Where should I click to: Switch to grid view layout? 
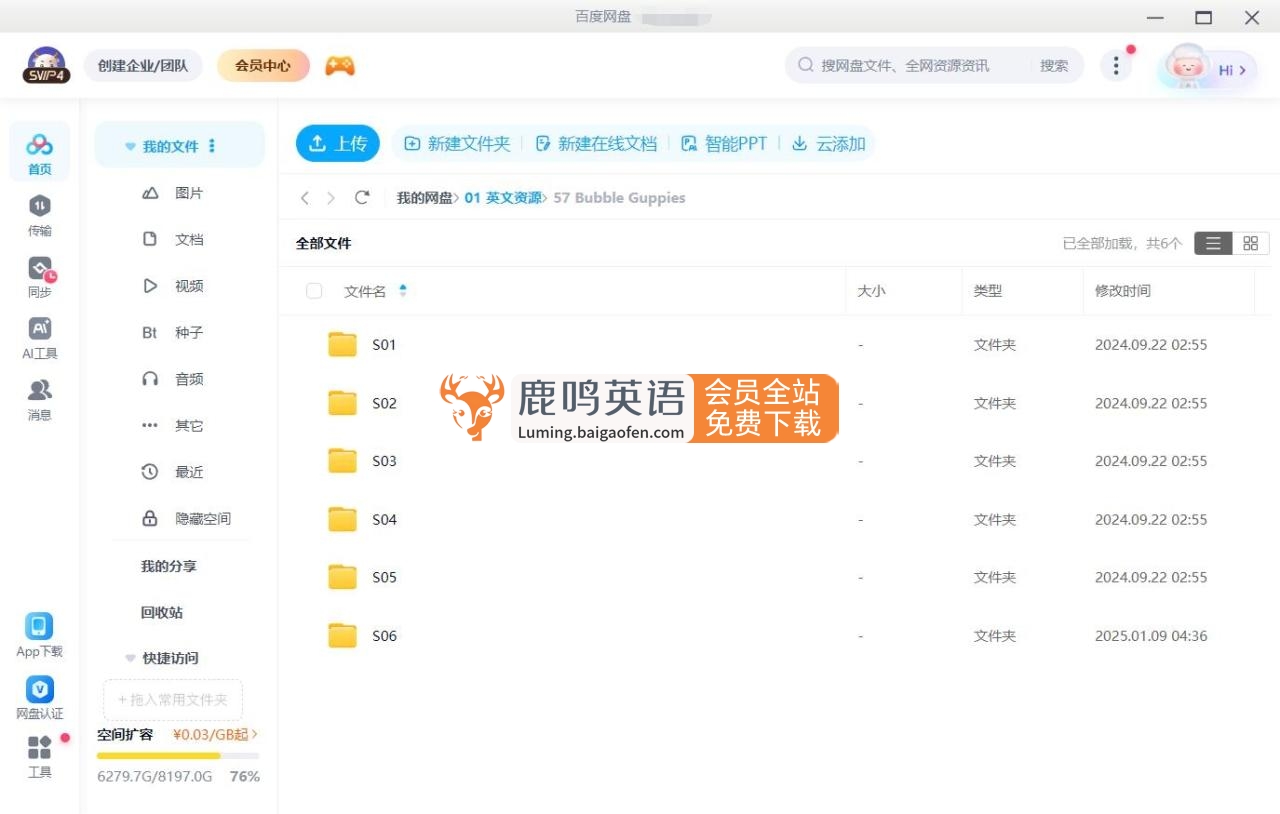(1250, 243)
